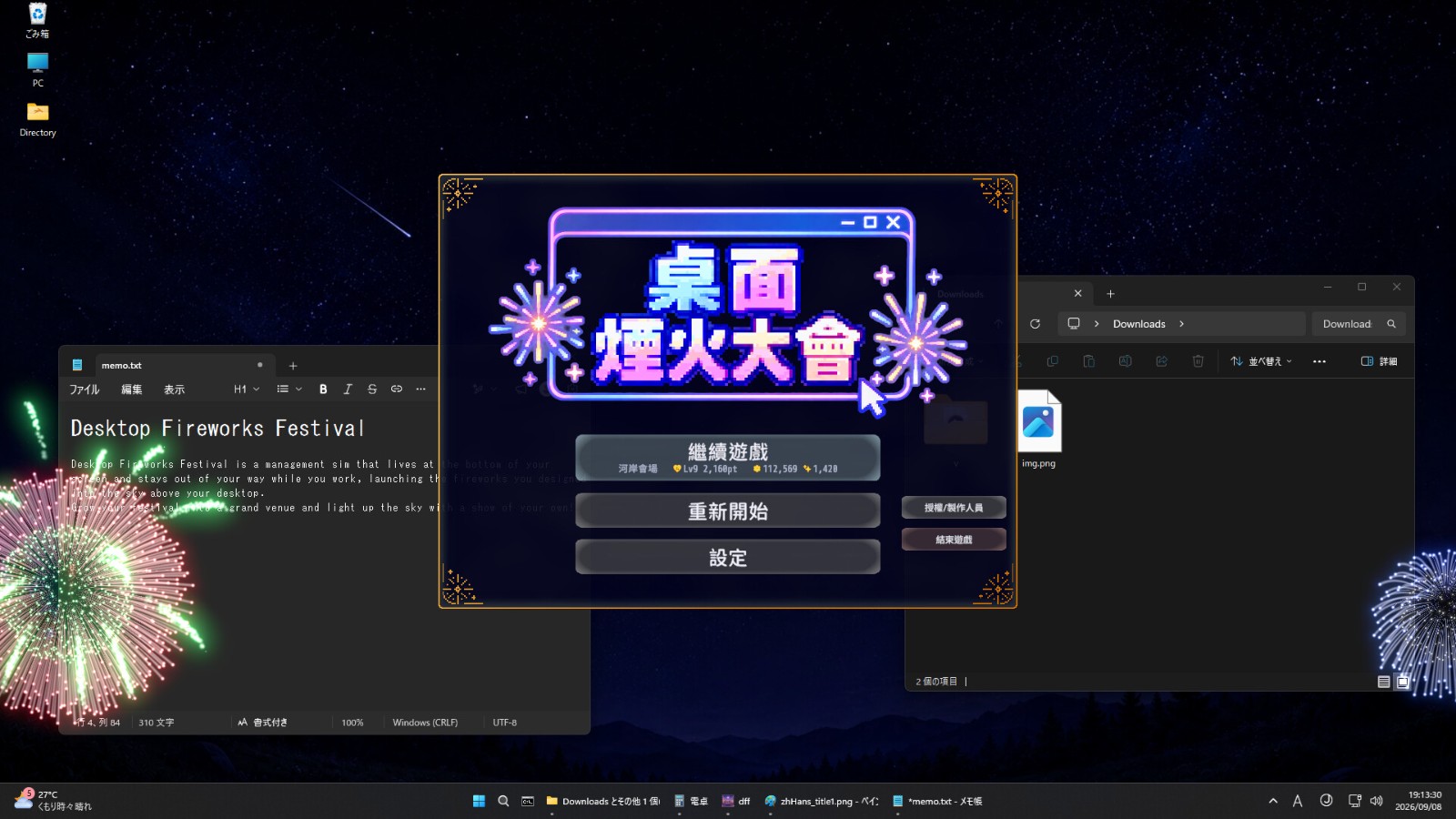The height and width of the screenshot is (819, 1456).
Task: Toggle bold formatting in Notepad
Action: click(323, 389)
